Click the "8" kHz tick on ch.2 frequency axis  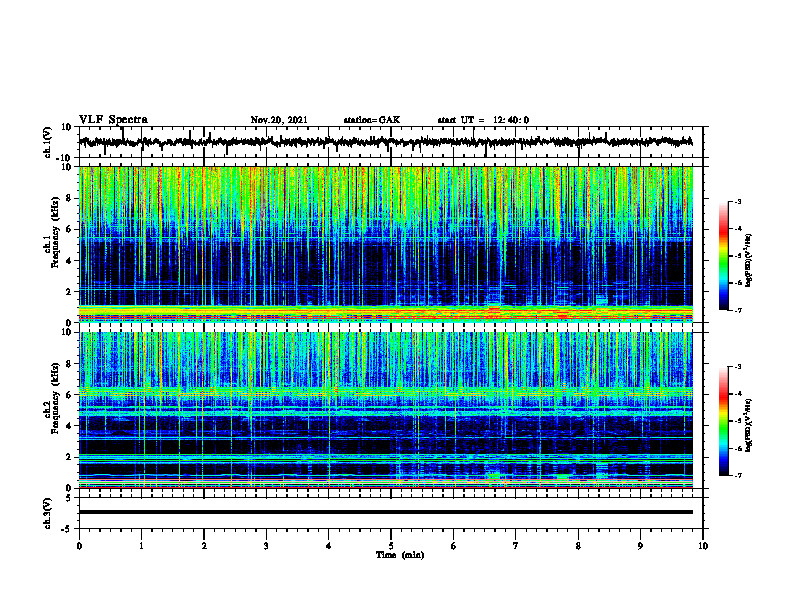tap(69, 364)
